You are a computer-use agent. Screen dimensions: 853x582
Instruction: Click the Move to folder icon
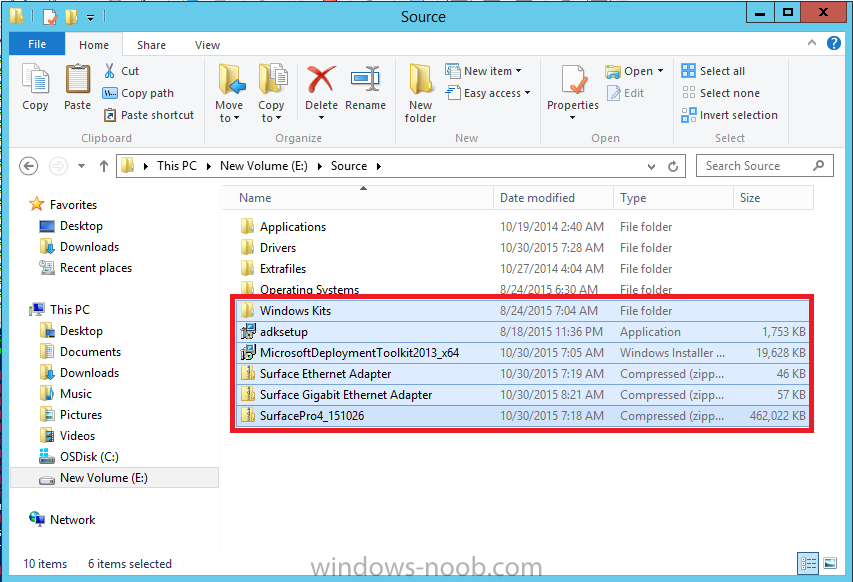click(x=230, y=79)
